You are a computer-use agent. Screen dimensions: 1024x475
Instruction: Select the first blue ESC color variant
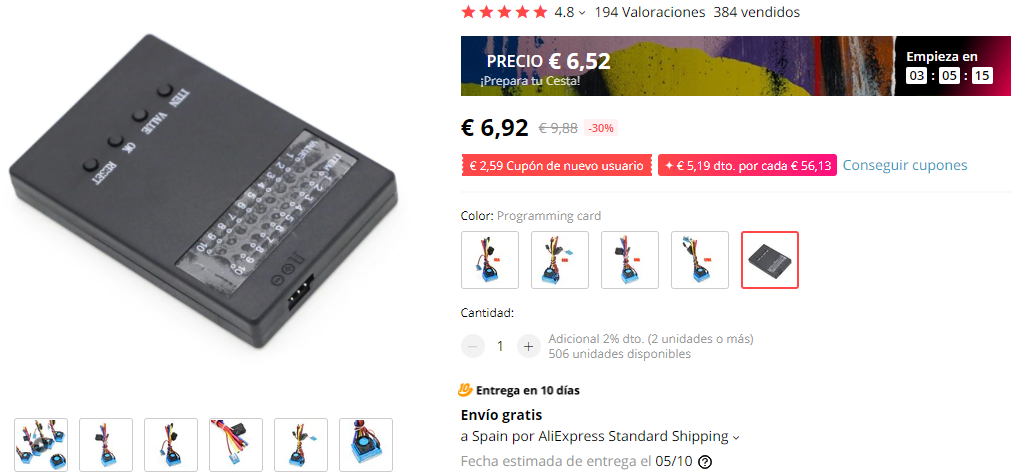(490, 259)
